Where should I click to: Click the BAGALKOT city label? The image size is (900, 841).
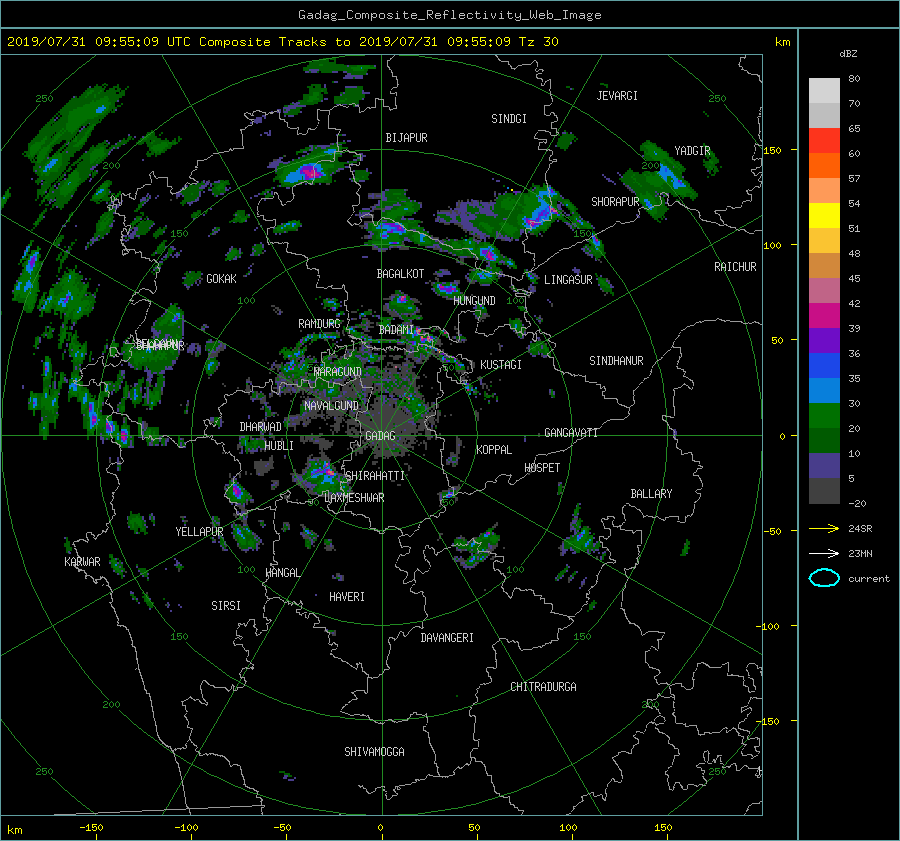(x=400, y=274)
